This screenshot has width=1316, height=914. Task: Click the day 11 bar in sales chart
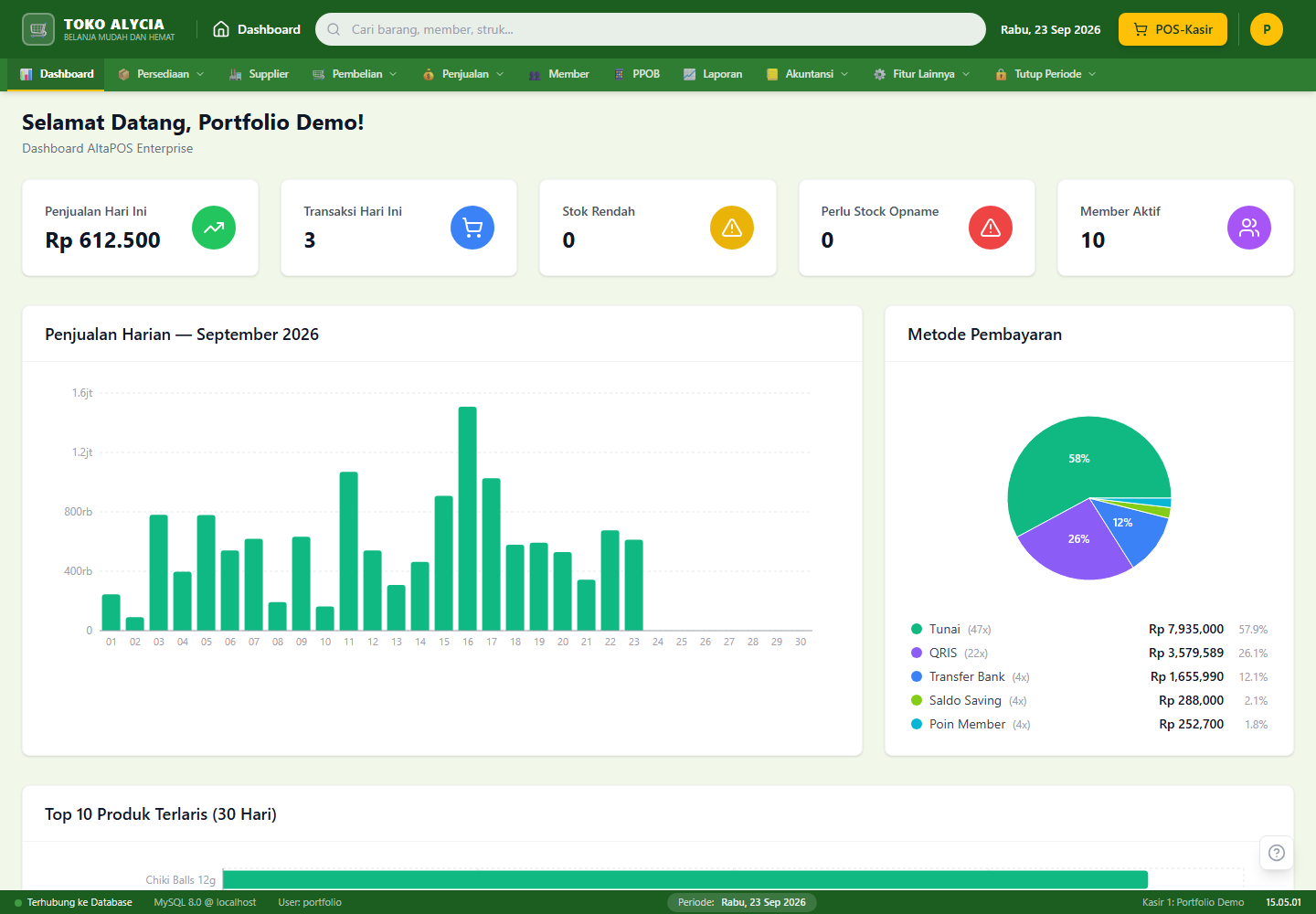[349, 551]
